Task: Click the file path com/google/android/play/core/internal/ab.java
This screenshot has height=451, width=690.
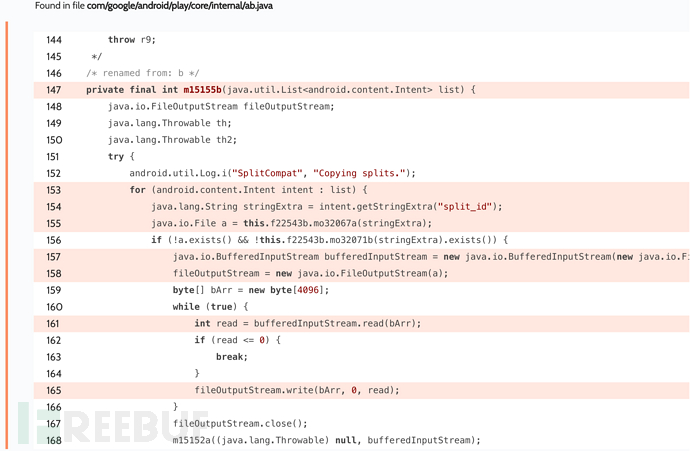Action: [180, 6]
